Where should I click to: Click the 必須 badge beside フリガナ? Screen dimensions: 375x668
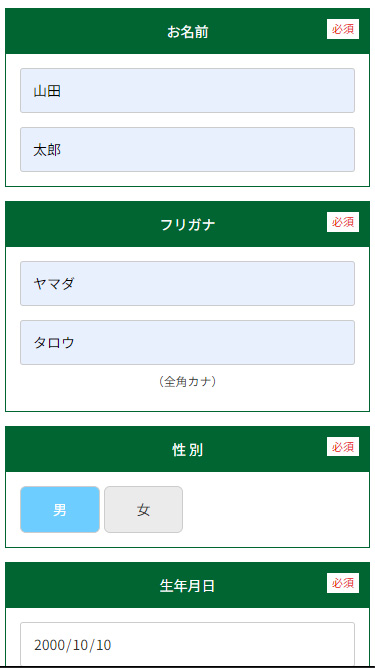(343, 222)
